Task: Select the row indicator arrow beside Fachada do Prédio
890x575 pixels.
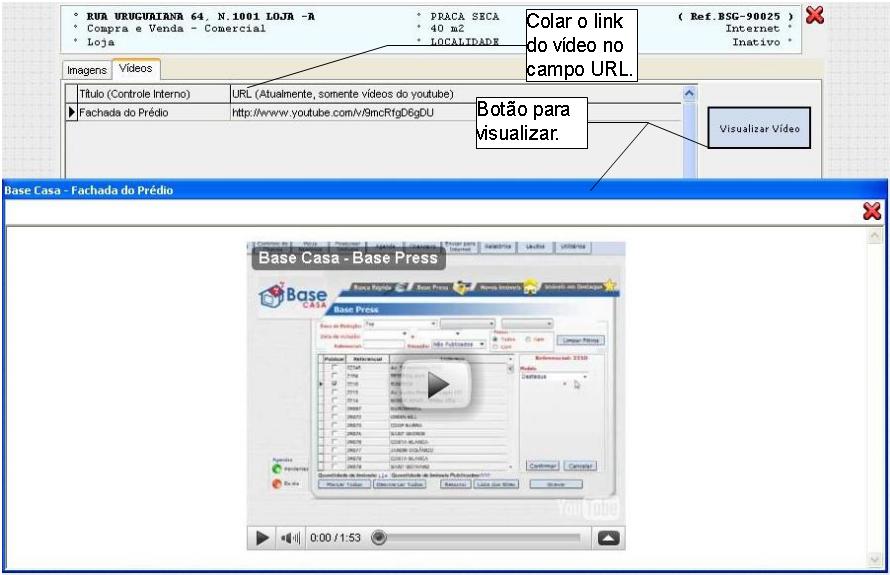Action: coord(71,113)
